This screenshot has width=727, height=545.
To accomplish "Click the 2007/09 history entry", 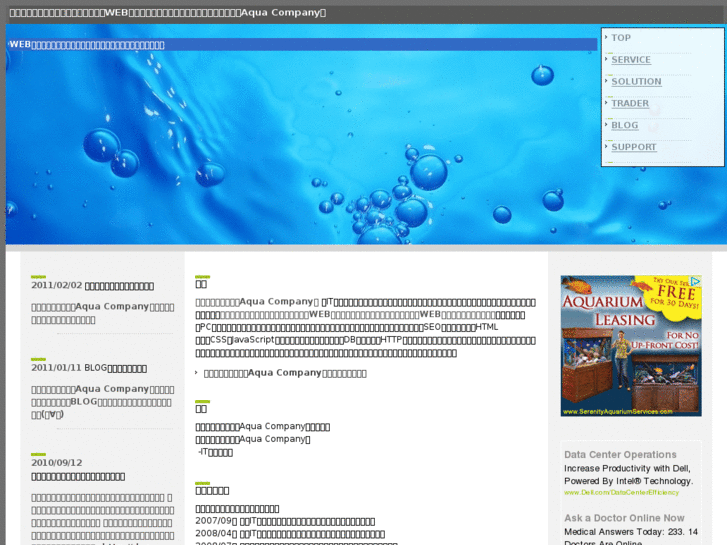I will click(x=285, y=521).
